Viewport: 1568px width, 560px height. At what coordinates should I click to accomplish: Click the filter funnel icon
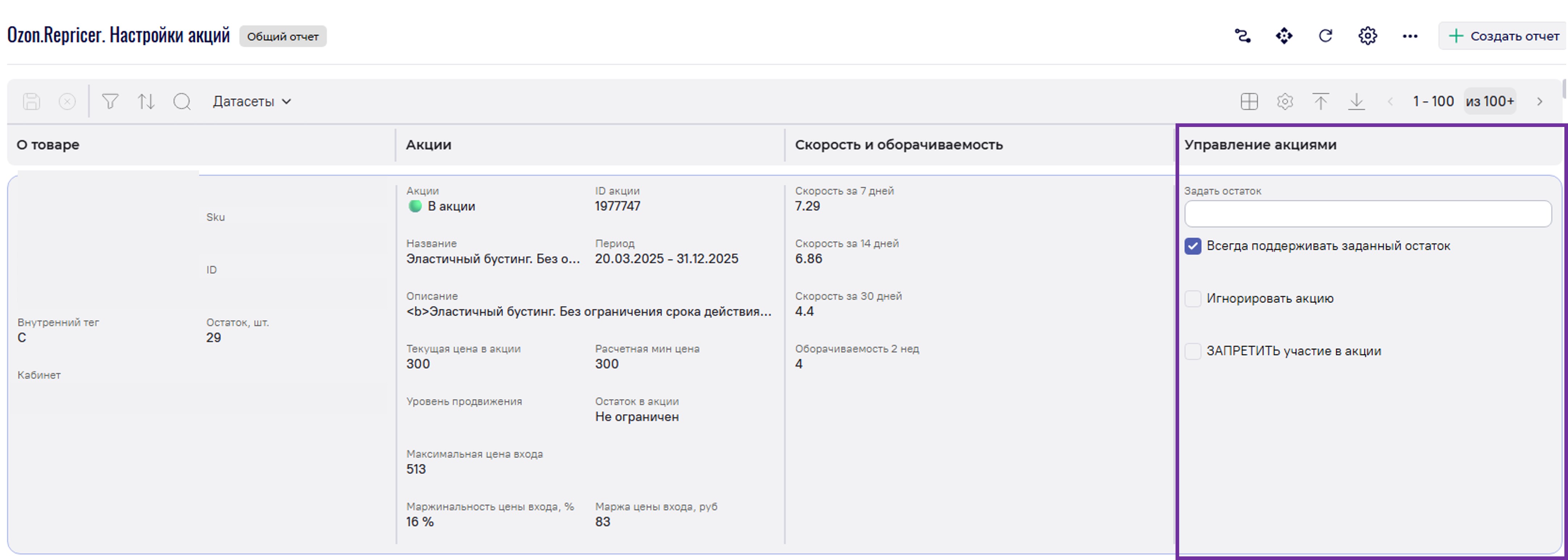click(x=110, y=101)
